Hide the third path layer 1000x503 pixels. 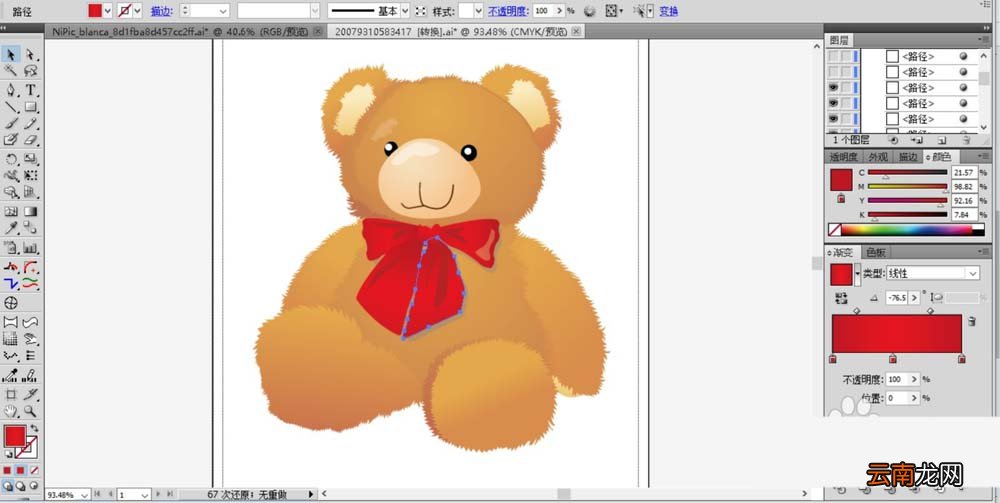[x=833, y=87]
